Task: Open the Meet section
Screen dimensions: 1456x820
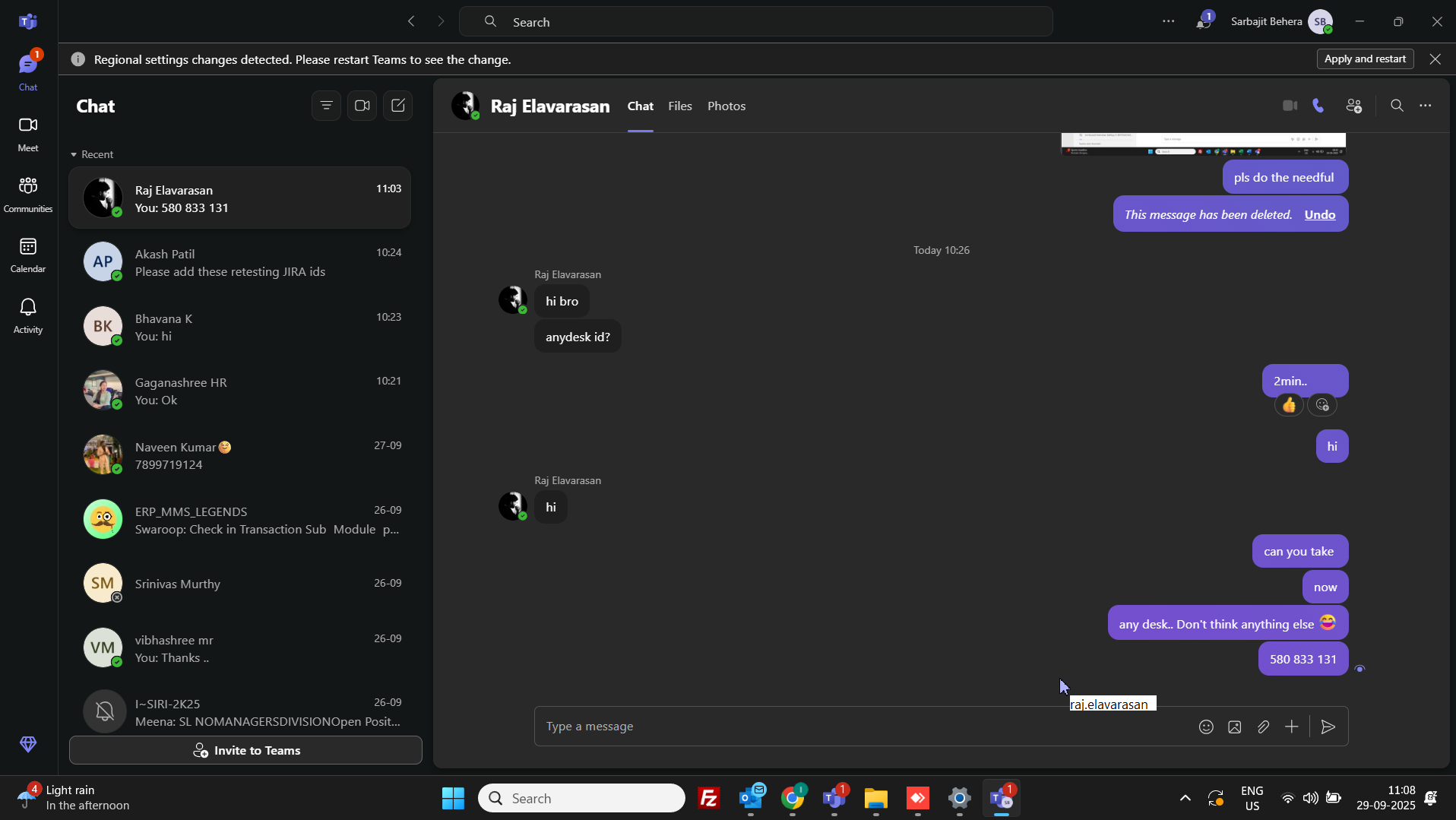Action: coord(28,133)
